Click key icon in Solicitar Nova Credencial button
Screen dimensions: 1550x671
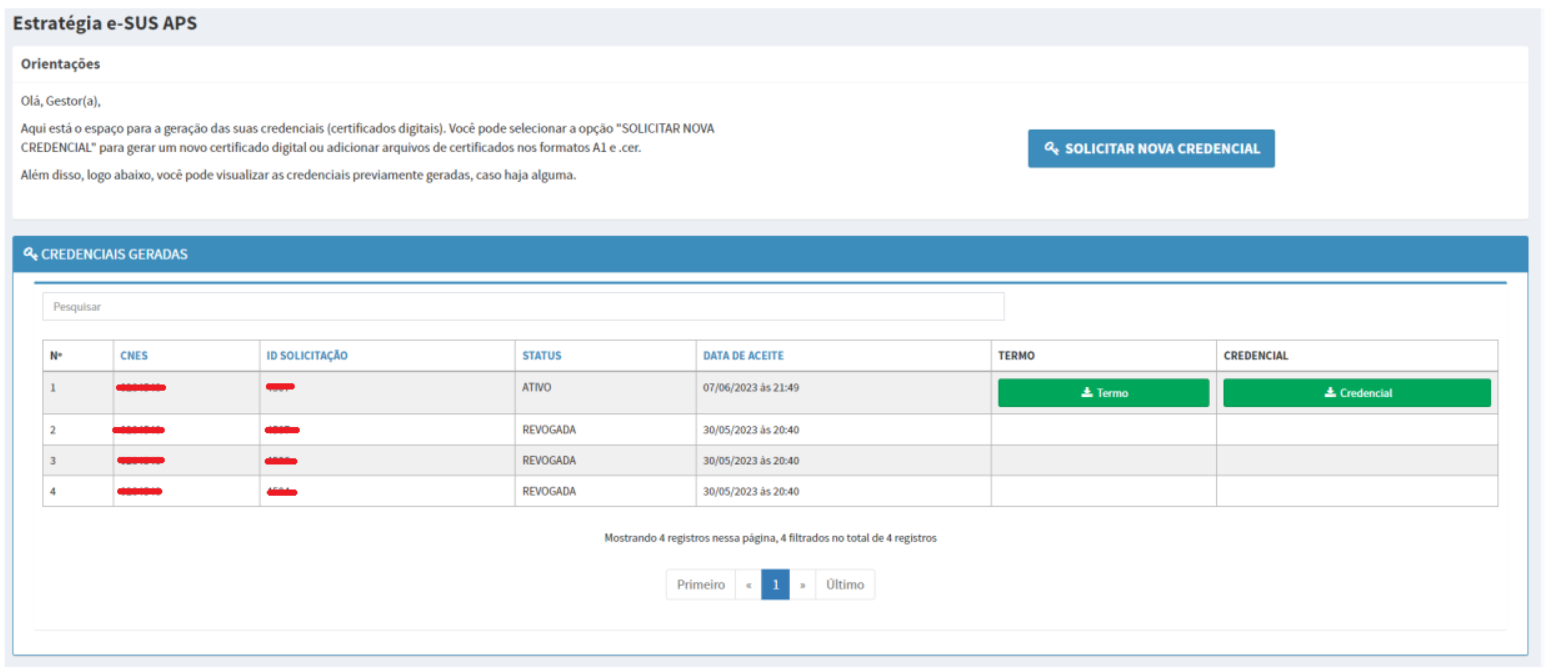click(x=1051, y=148)
